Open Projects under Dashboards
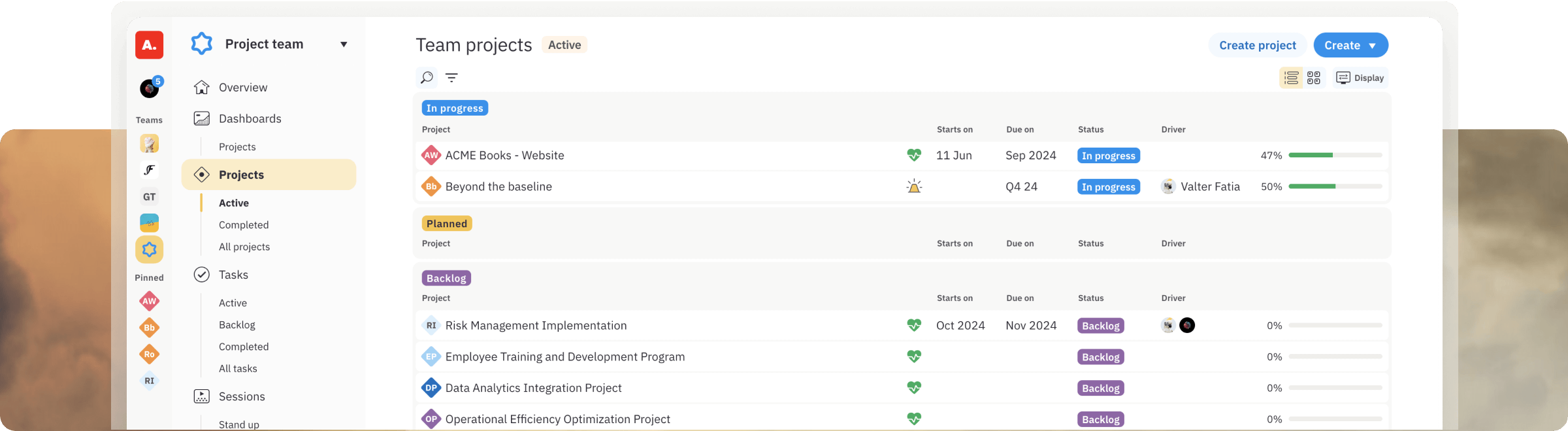Image resolution: width=1568 pixels, height=431 pixels. pyautogui.click(x=237, y=147)
